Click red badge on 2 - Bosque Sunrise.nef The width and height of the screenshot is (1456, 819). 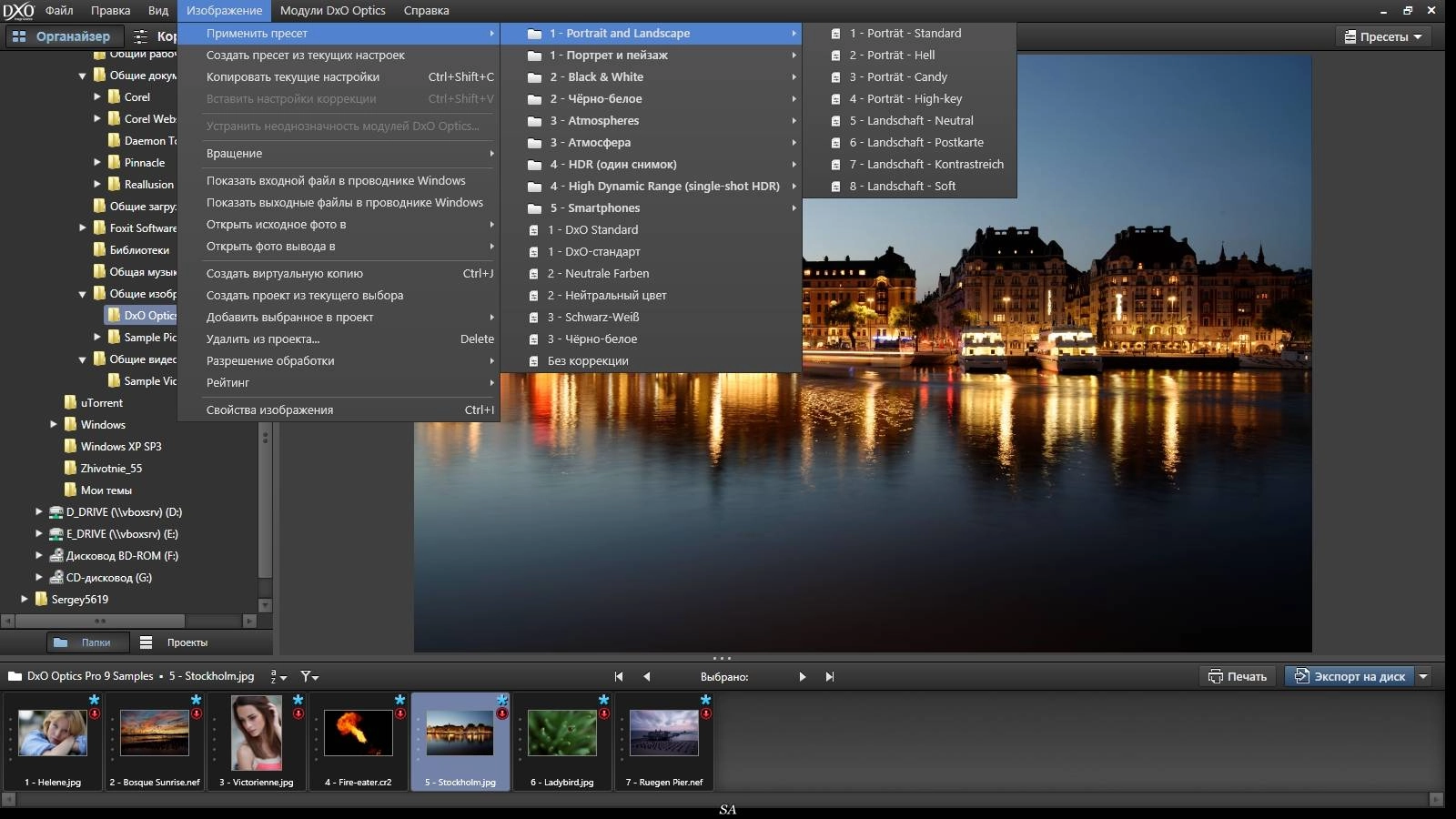pyautogui.click(x=197, y=713)
